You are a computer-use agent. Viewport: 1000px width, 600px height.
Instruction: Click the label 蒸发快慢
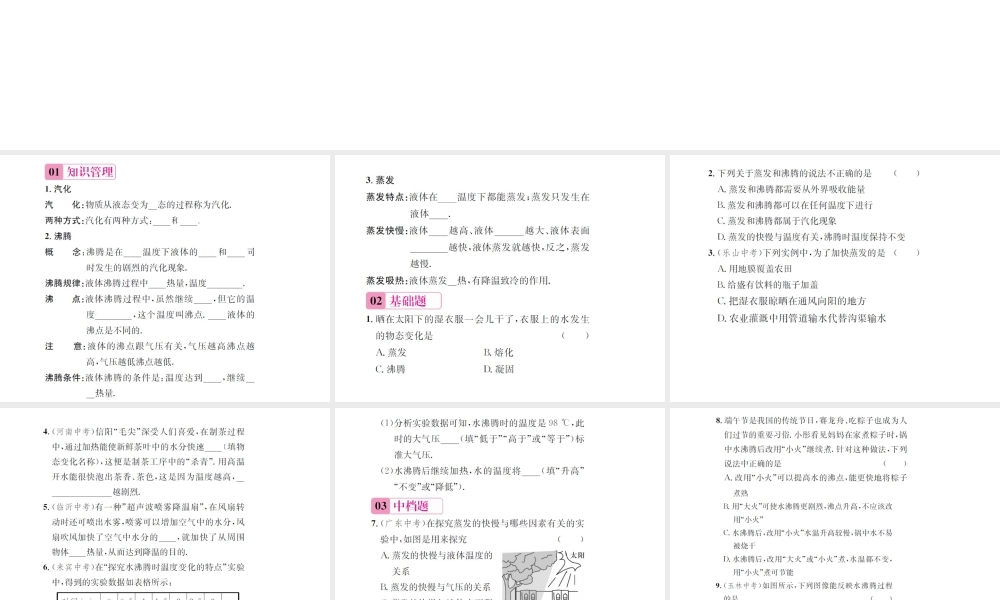(386, 230)
